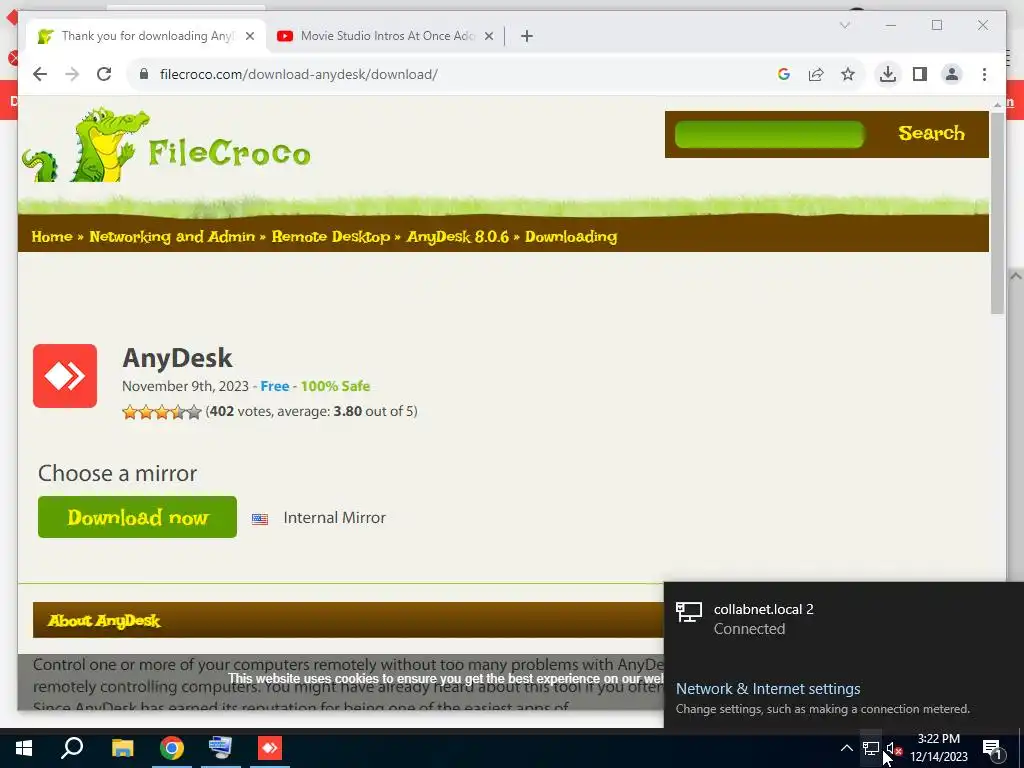Open a new browser tab
Viewport: 1024px width, 768px height.
pyautogui.click(x=526, y=36)
